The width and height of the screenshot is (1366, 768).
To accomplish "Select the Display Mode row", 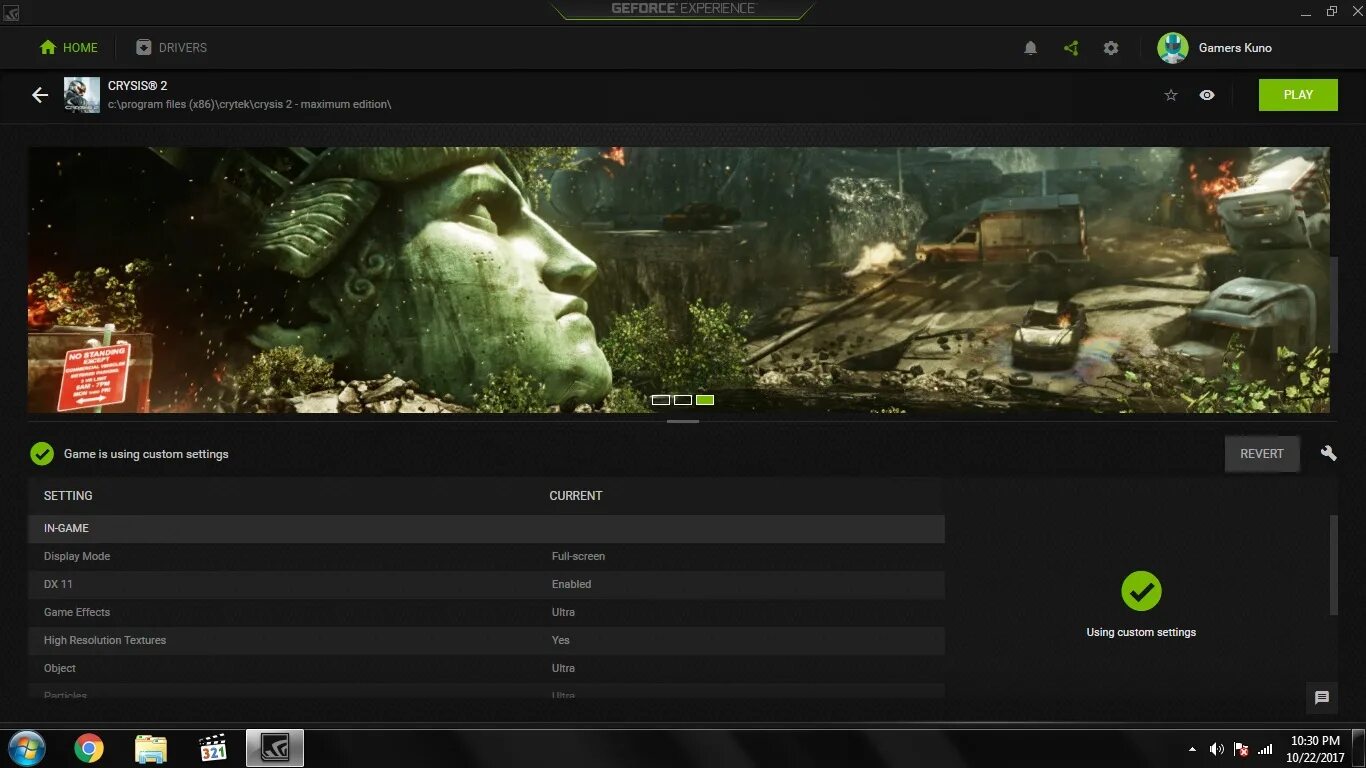I will [486, 556].
